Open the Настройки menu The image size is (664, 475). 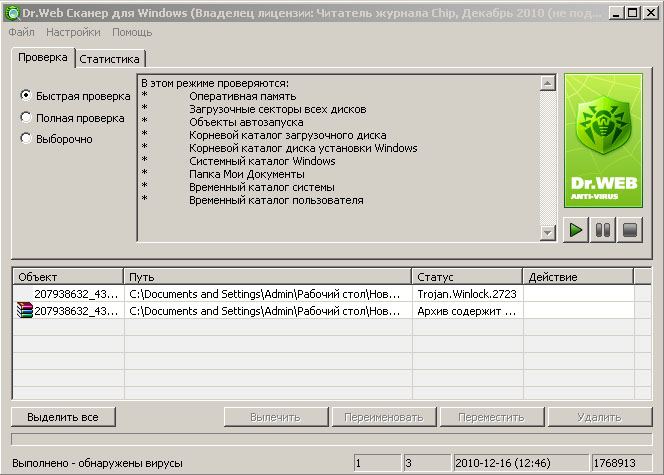pos(73,32)
